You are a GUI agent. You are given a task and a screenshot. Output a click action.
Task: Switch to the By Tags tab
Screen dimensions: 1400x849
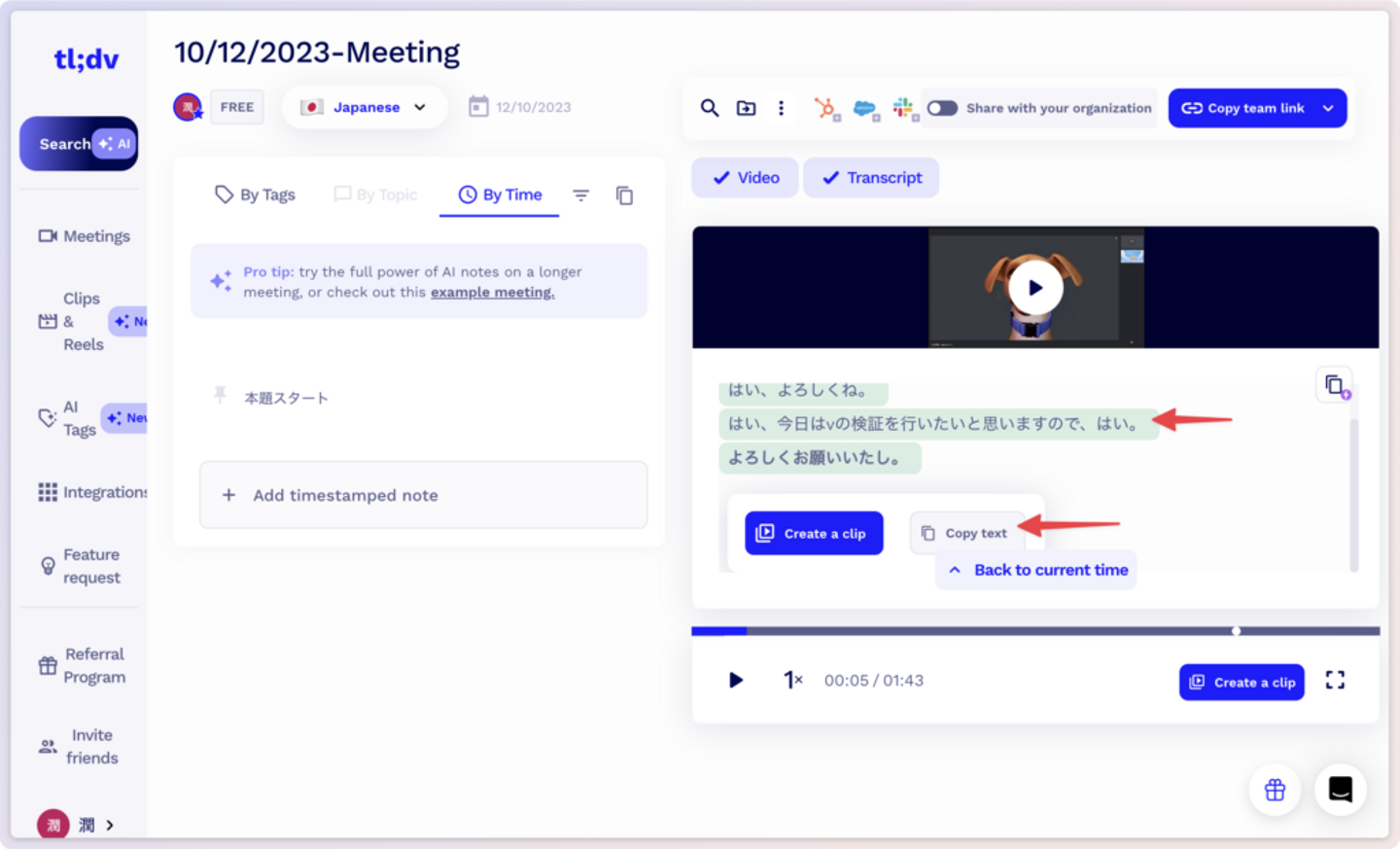[x=255, y=195]
